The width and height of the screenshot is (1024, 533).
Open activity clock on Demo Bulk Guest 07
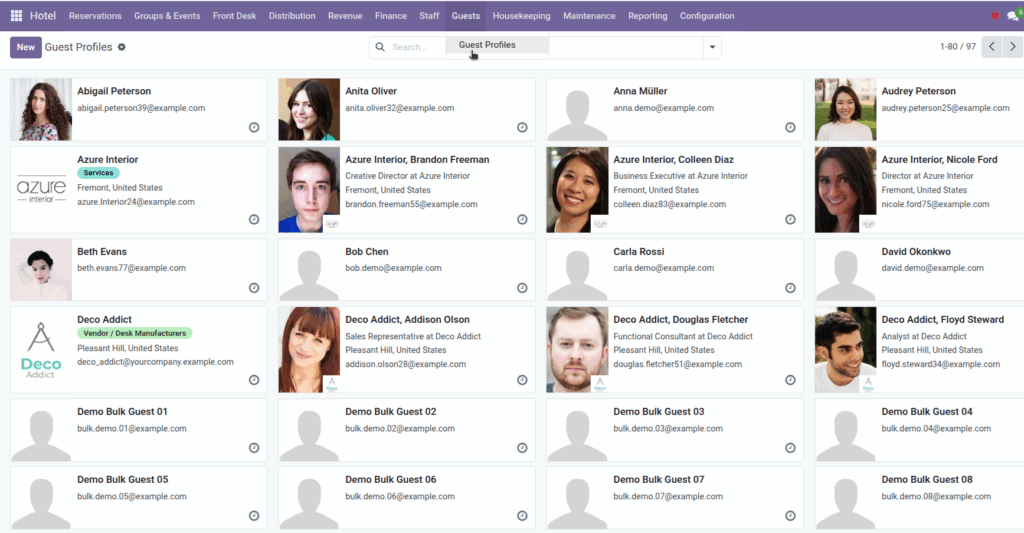(x=790, y=516)
